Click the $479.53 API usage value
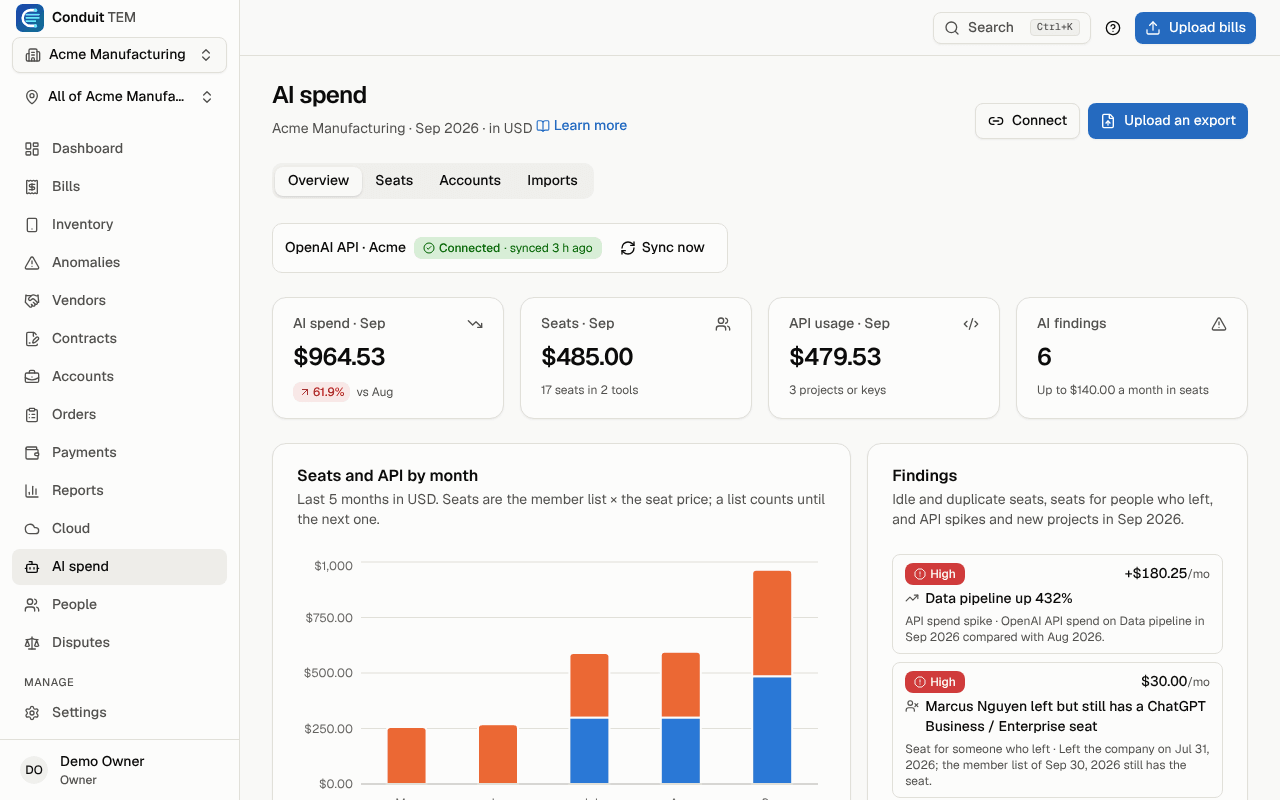1280x800 pixels. [x=835, y=357]
